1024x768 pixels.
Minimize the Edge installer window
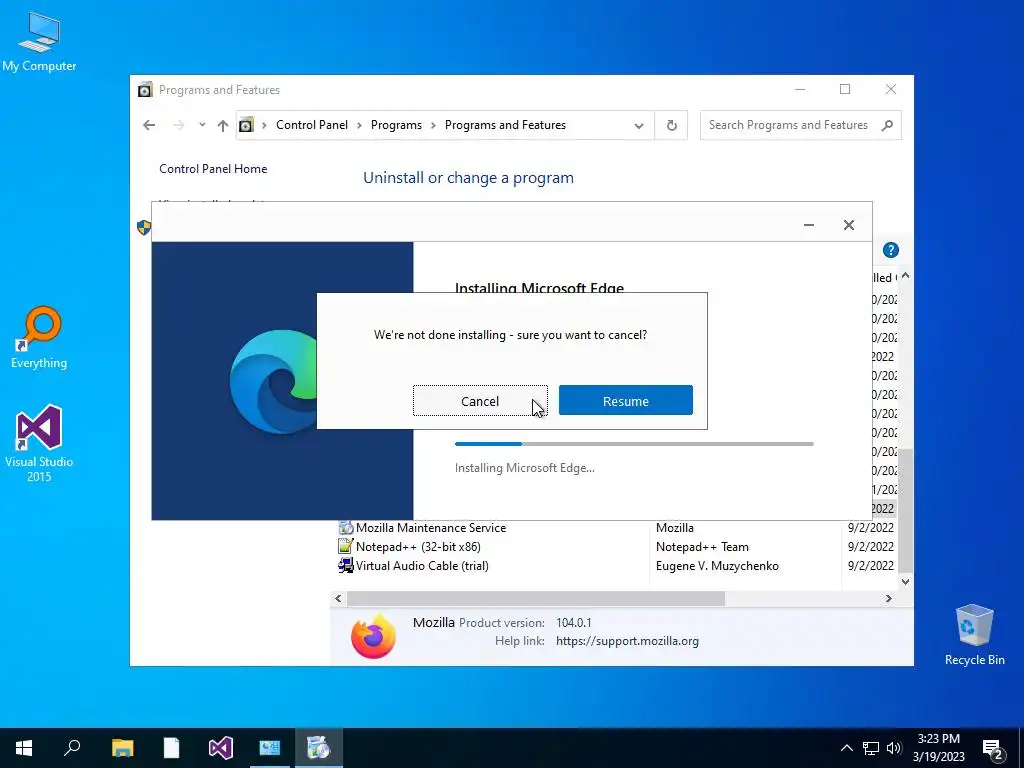coord(808,225)
